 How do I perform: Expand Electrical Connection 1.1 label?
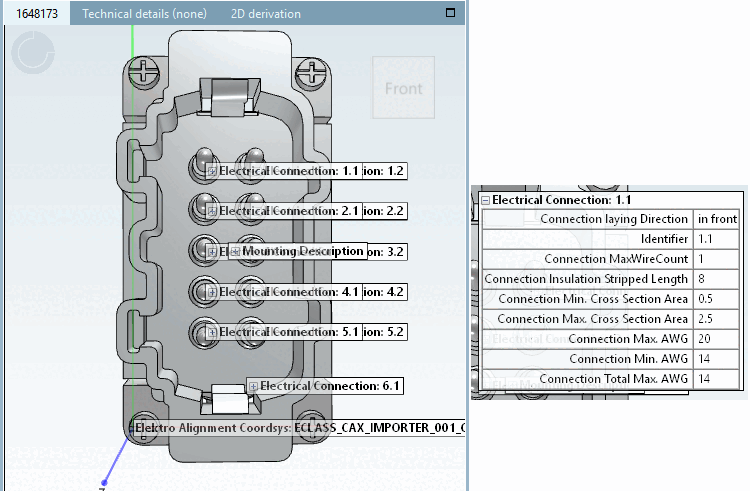[x=212, y=171]
